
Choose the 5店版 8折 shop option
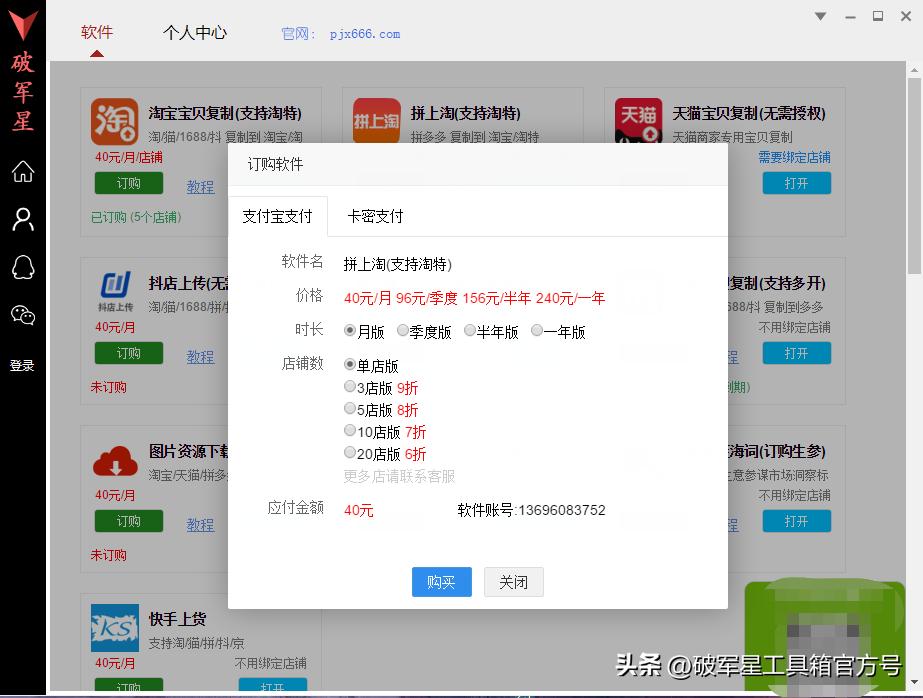[351, 410]
